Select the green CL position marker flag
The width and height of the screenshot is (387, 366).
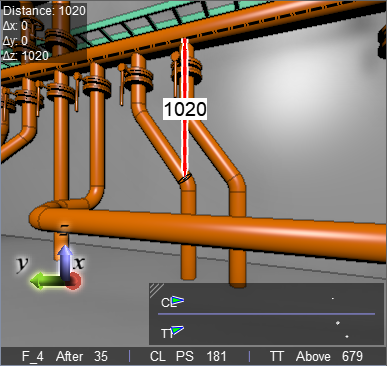click(x=178, y=301)
